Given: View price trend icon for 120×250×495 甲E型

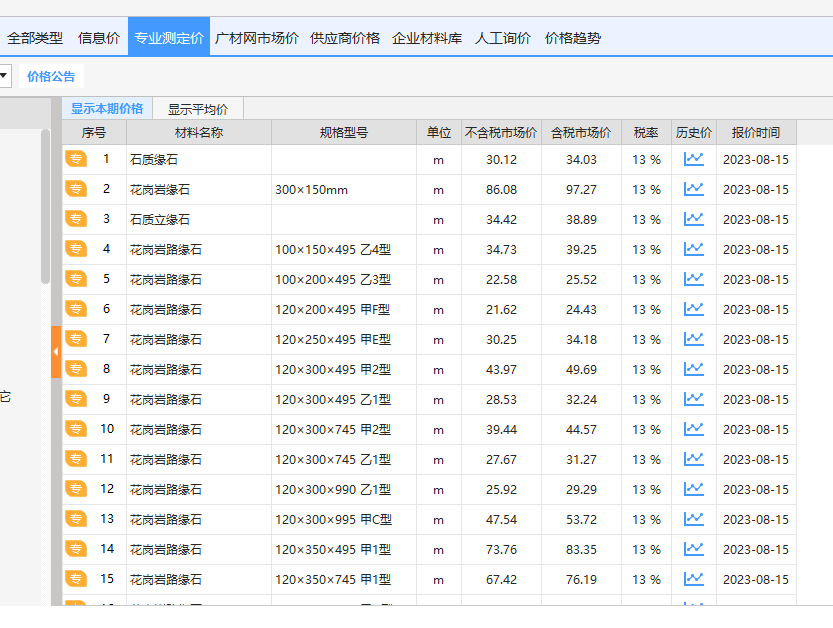Looking at the screenshot, I should click(693, 339).
